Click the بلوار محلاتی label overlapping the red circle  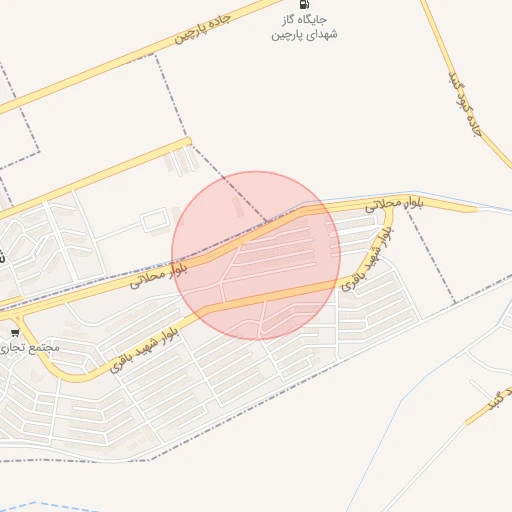(159, 275)
